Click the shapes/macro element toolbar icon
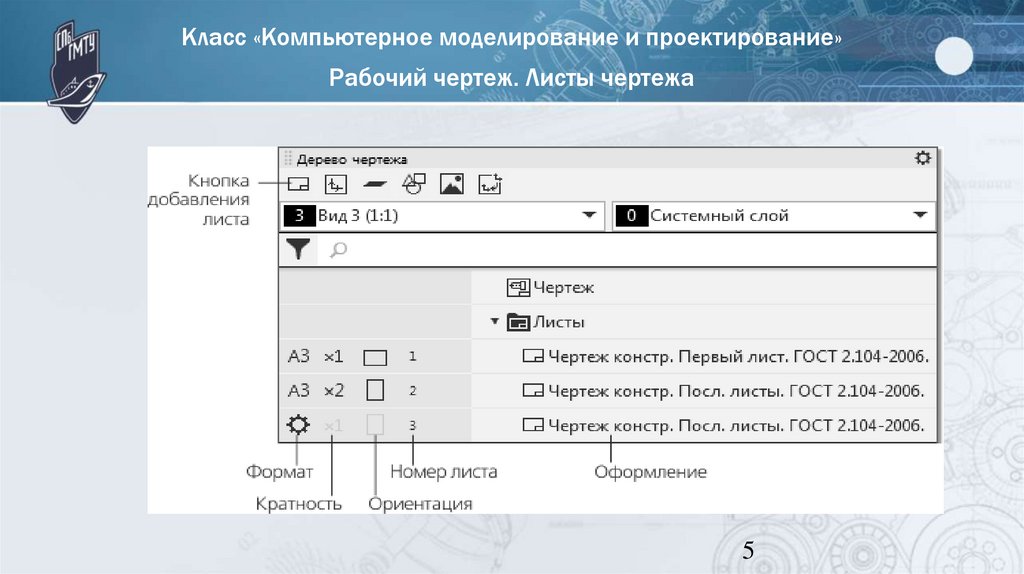 tap(413, 184)
